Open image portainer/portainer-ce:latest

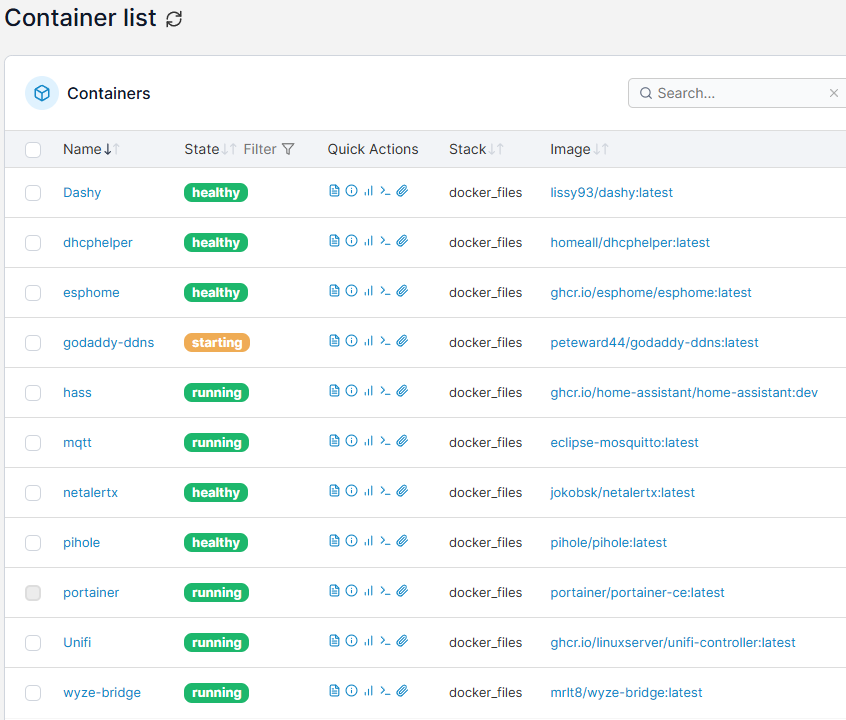pos(637,593)
